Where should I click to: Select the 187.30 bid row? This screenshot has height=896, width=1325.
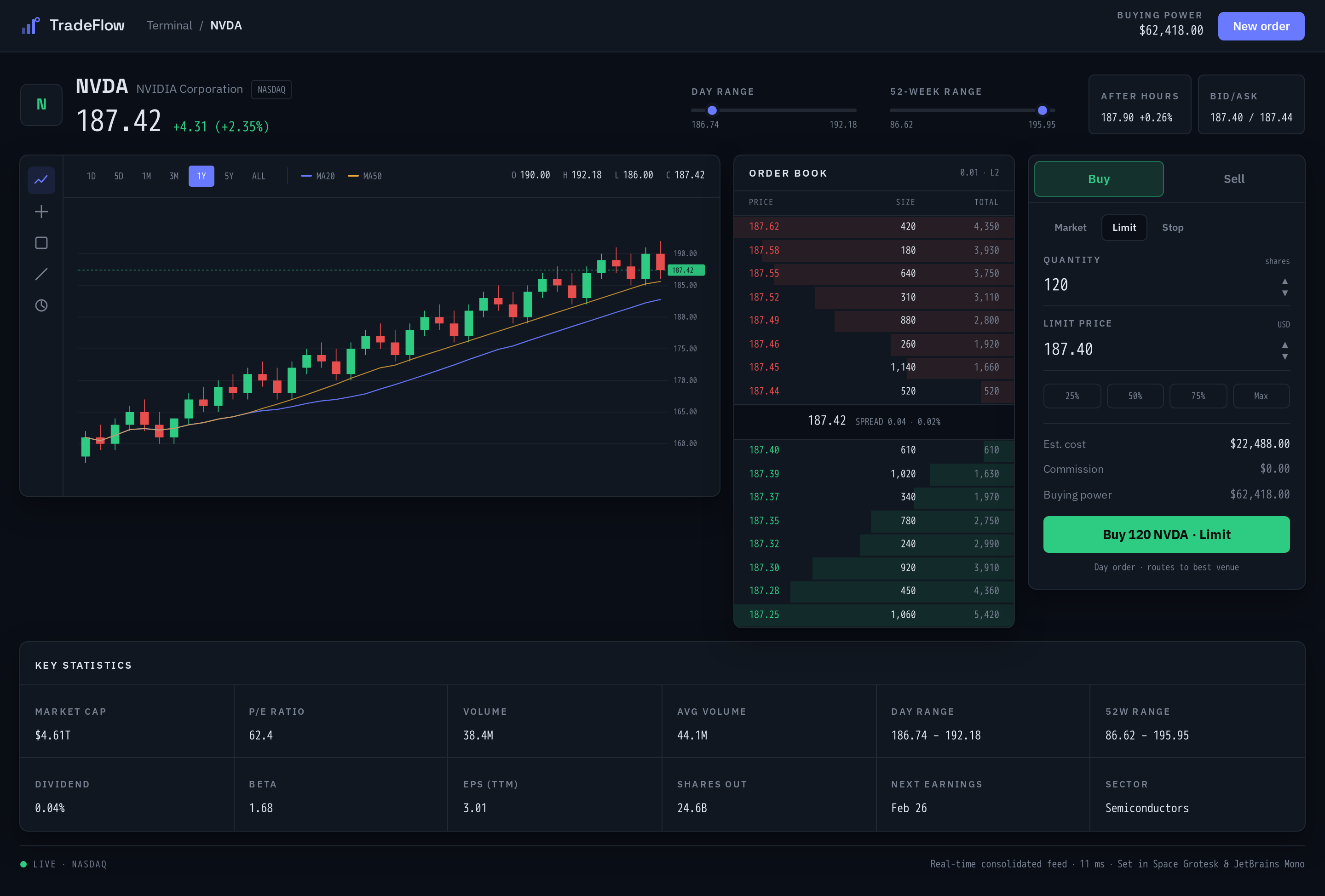pos(874,568)
